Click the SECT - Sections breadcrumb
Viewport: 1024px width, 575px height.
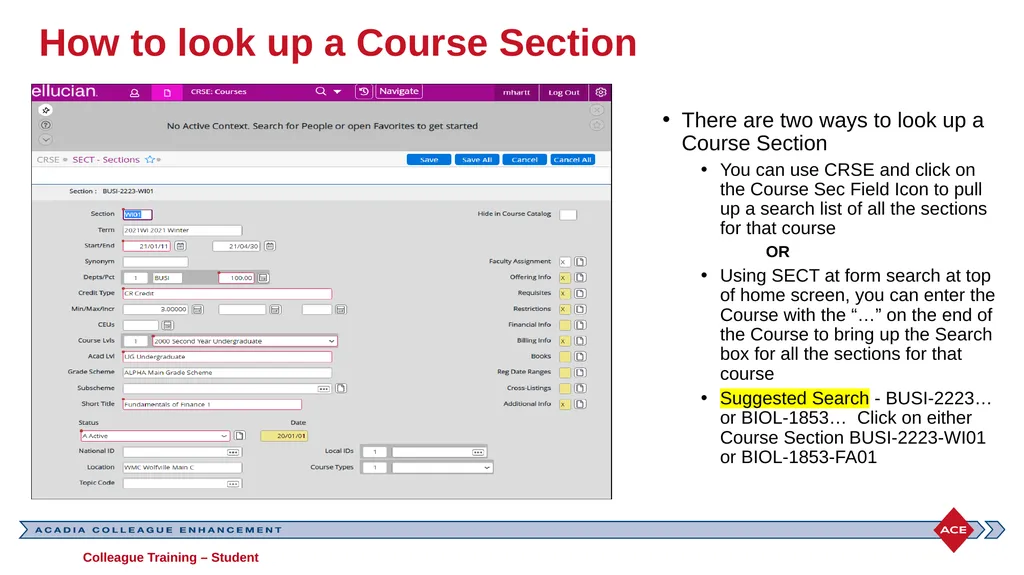tap(106, 159)
